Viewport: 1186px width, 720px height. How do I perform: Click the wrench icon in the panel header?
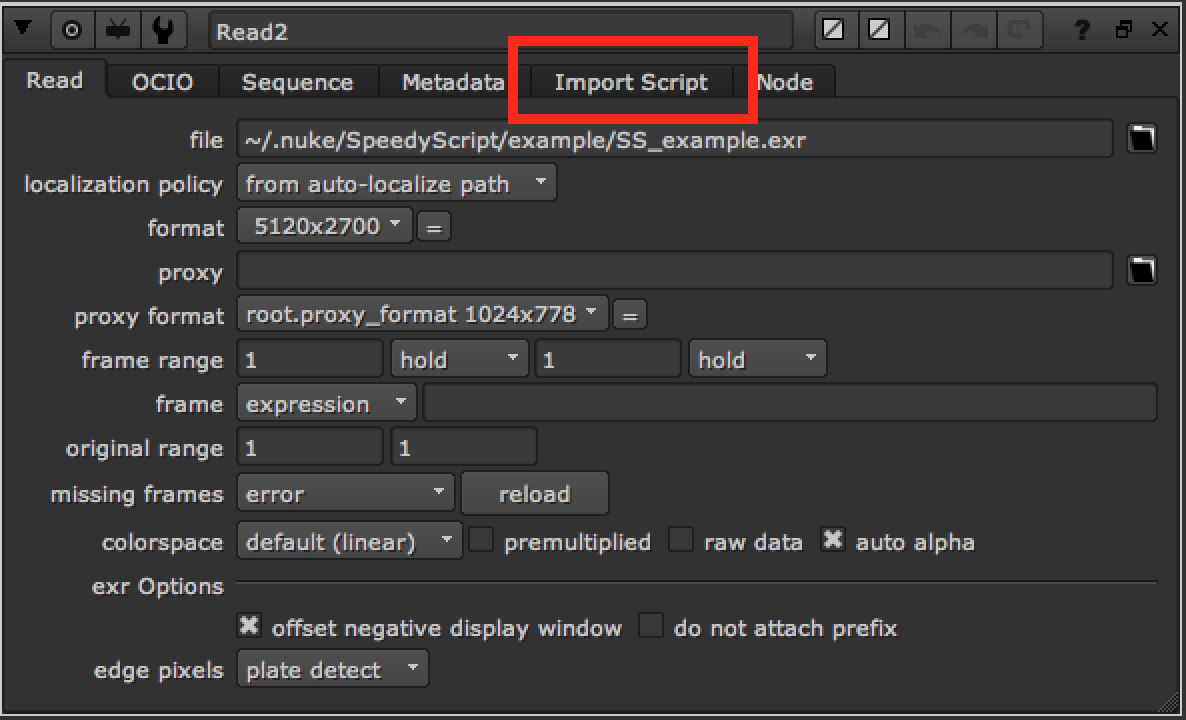163,31
